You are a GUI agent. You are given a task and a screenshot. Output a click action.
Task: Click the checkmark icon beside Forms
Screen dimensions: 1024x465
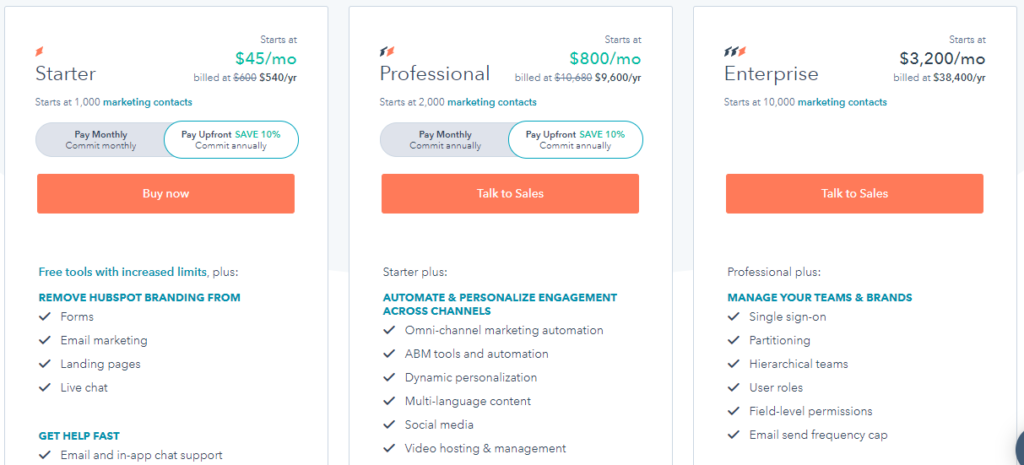[x=44, y=317]
